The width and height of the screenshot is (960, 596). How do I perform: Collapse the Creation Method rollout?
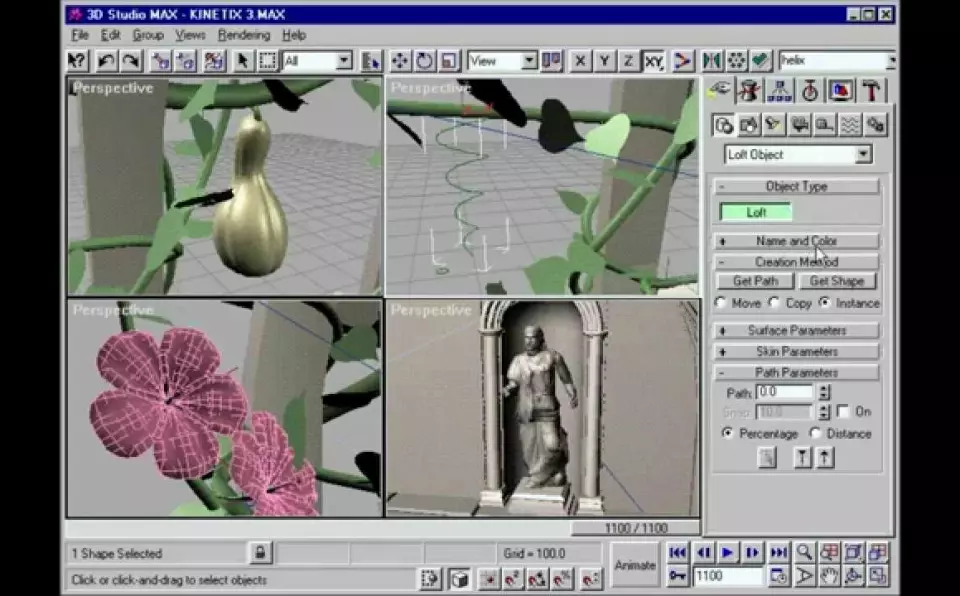tap(796, 262)
